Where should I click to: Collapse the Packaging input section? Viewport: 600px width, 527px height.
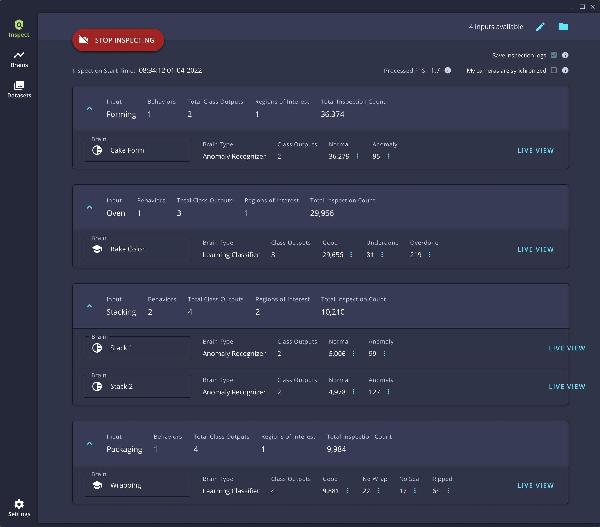[x=89, y=444]
